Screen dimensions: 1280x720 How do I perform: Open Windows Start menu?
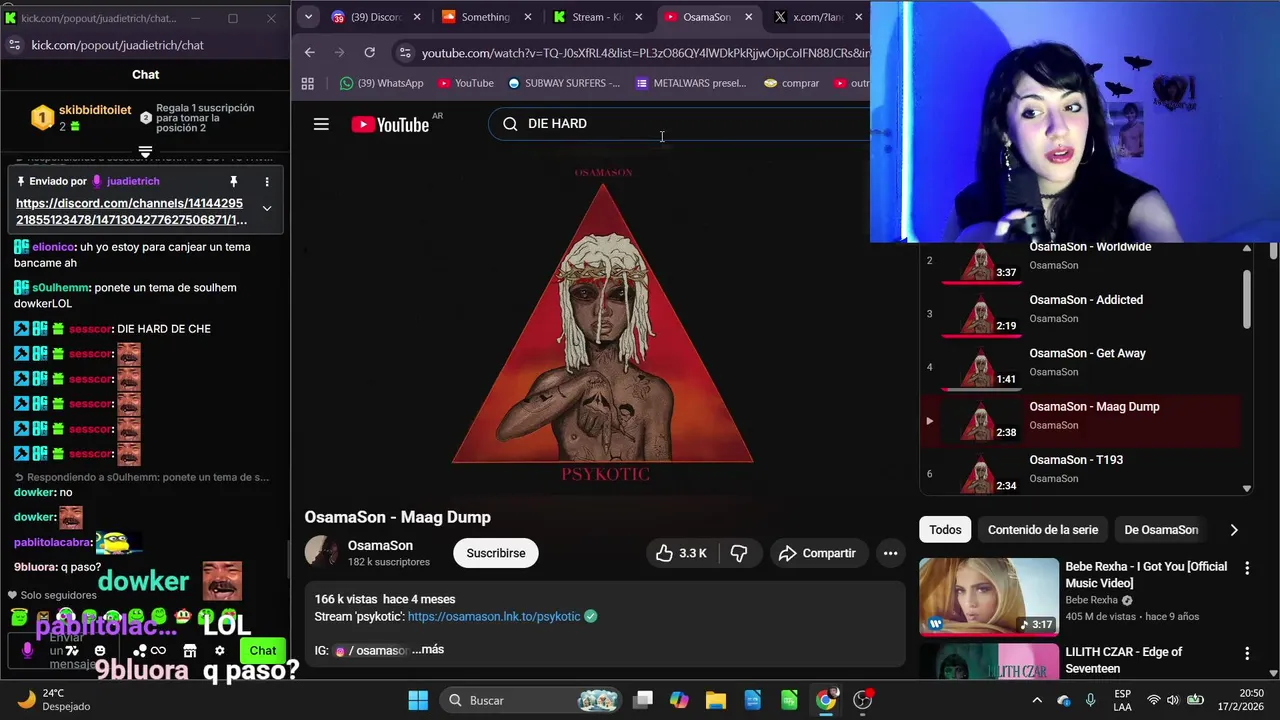click(x=418, y=700)
